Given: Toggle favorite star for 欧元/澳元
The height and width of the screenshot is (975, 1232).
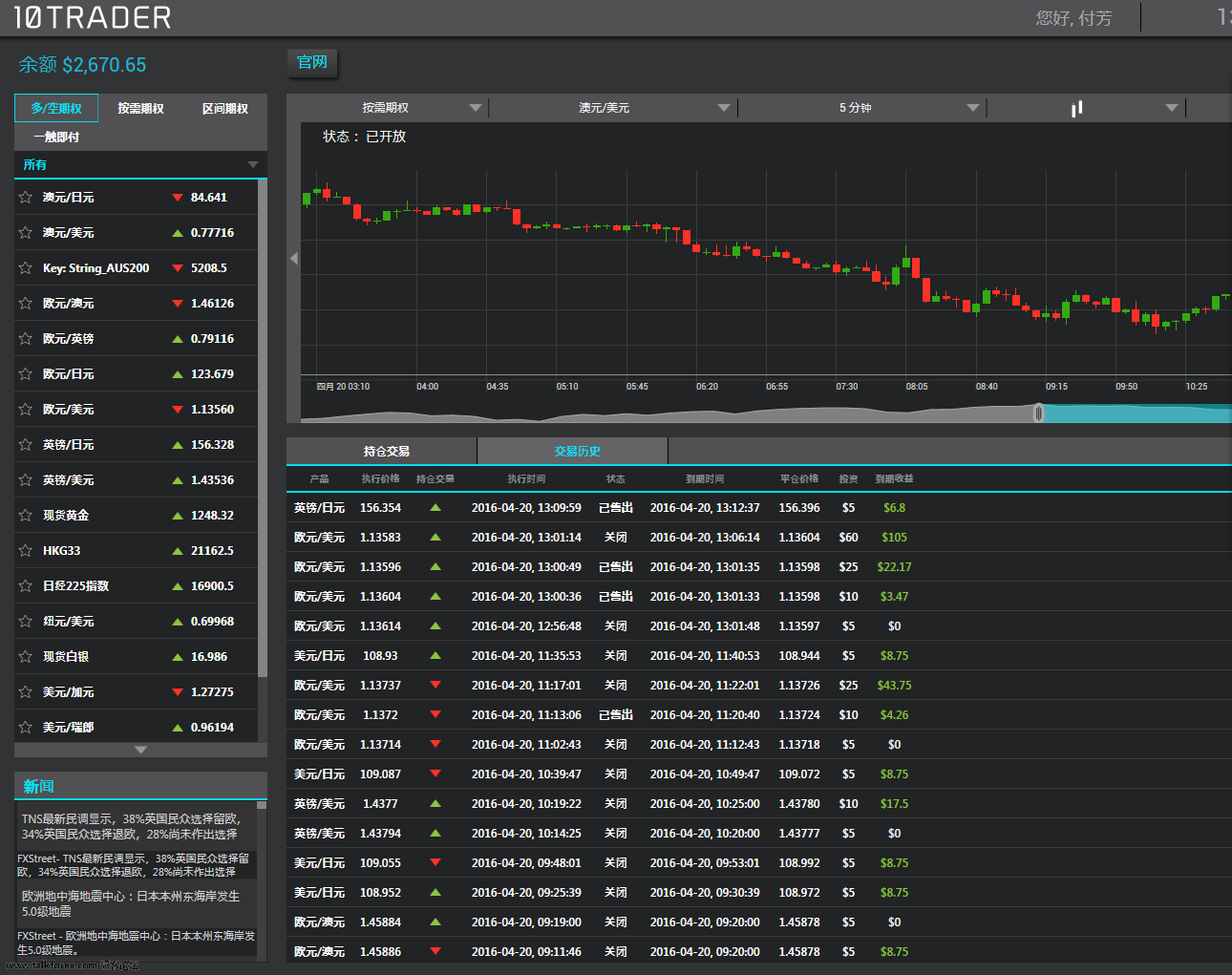Looking at the screenshot, I should pyautogui.click(x=26, y=304).
